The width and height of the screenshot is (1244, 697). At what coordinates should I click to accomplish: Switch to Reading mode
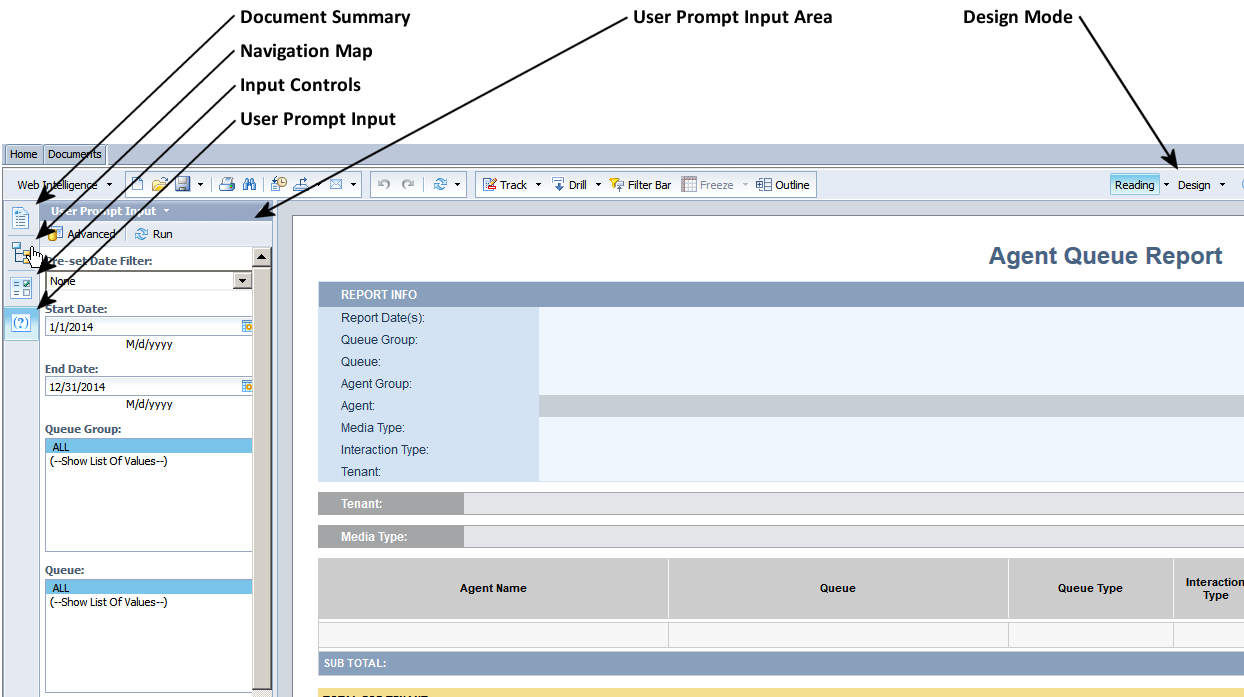pyautogui.click(x=1134, y=185)
